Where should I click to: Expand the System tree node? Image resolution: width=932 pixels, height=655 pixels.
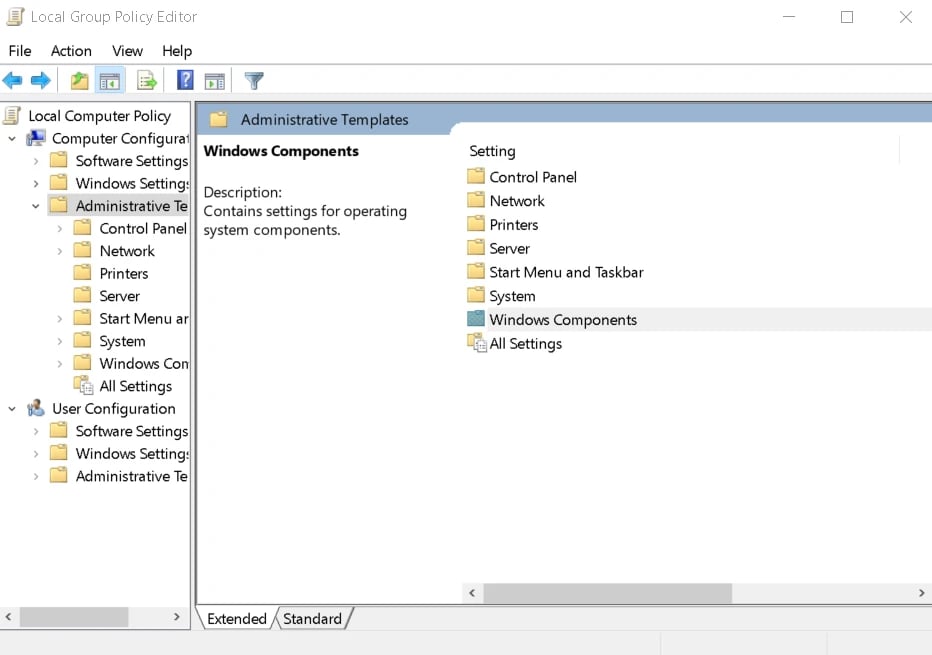tap(59, 342)
